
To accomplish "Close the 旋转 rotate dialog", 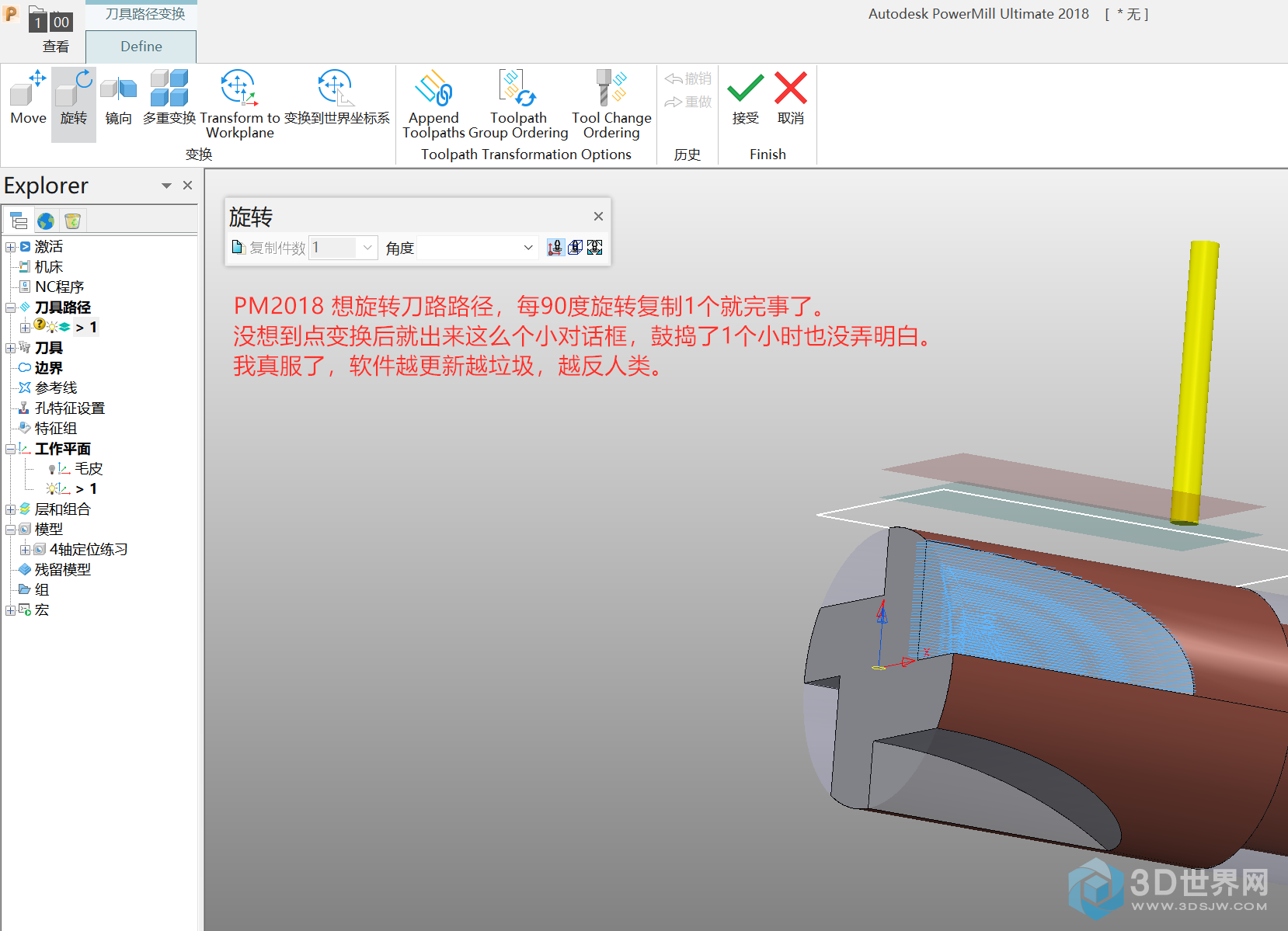I will click(x=598, y=217).
